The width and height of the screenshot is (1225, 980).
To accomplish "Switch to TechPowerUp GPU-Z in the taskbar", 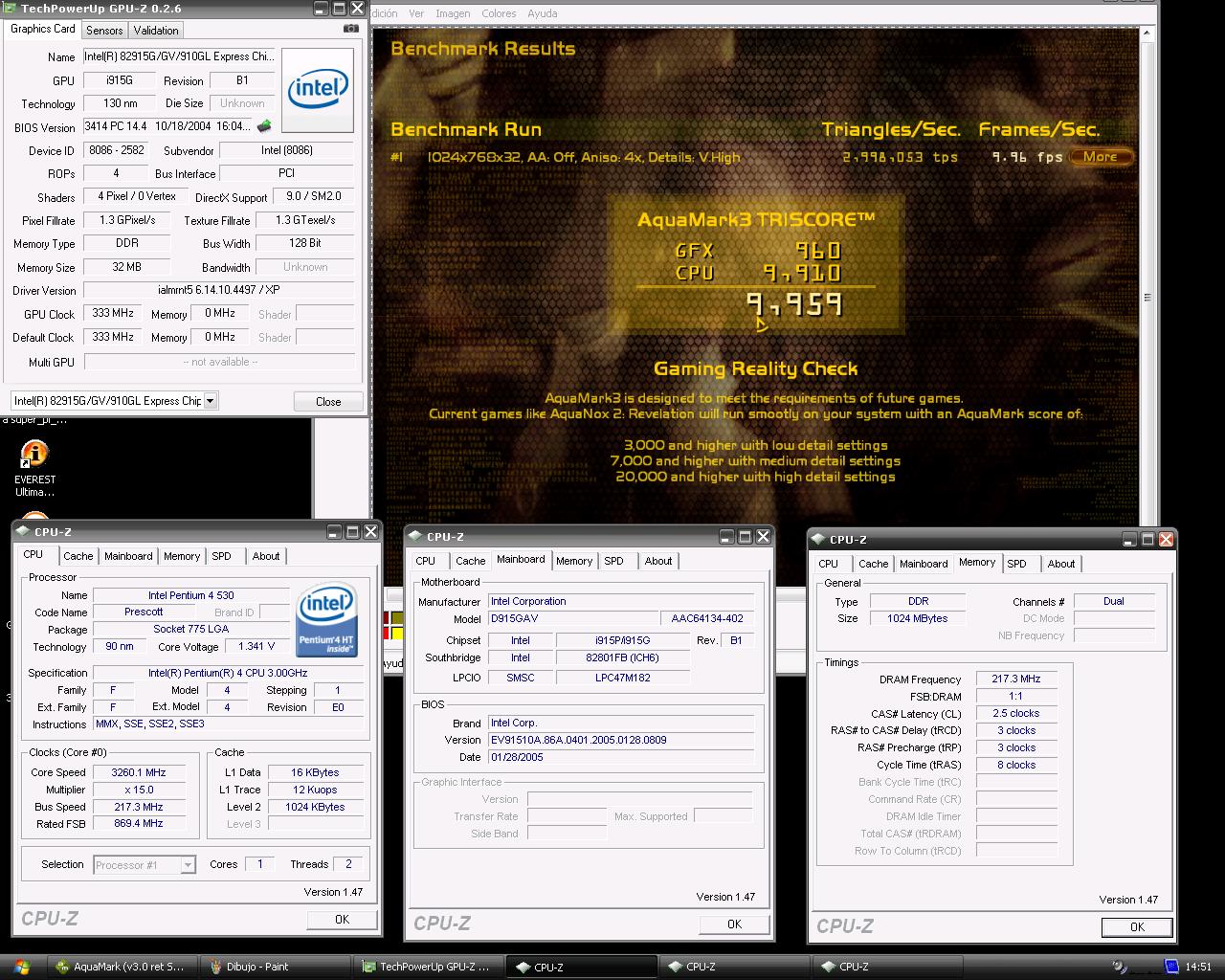I will point(428,967).
